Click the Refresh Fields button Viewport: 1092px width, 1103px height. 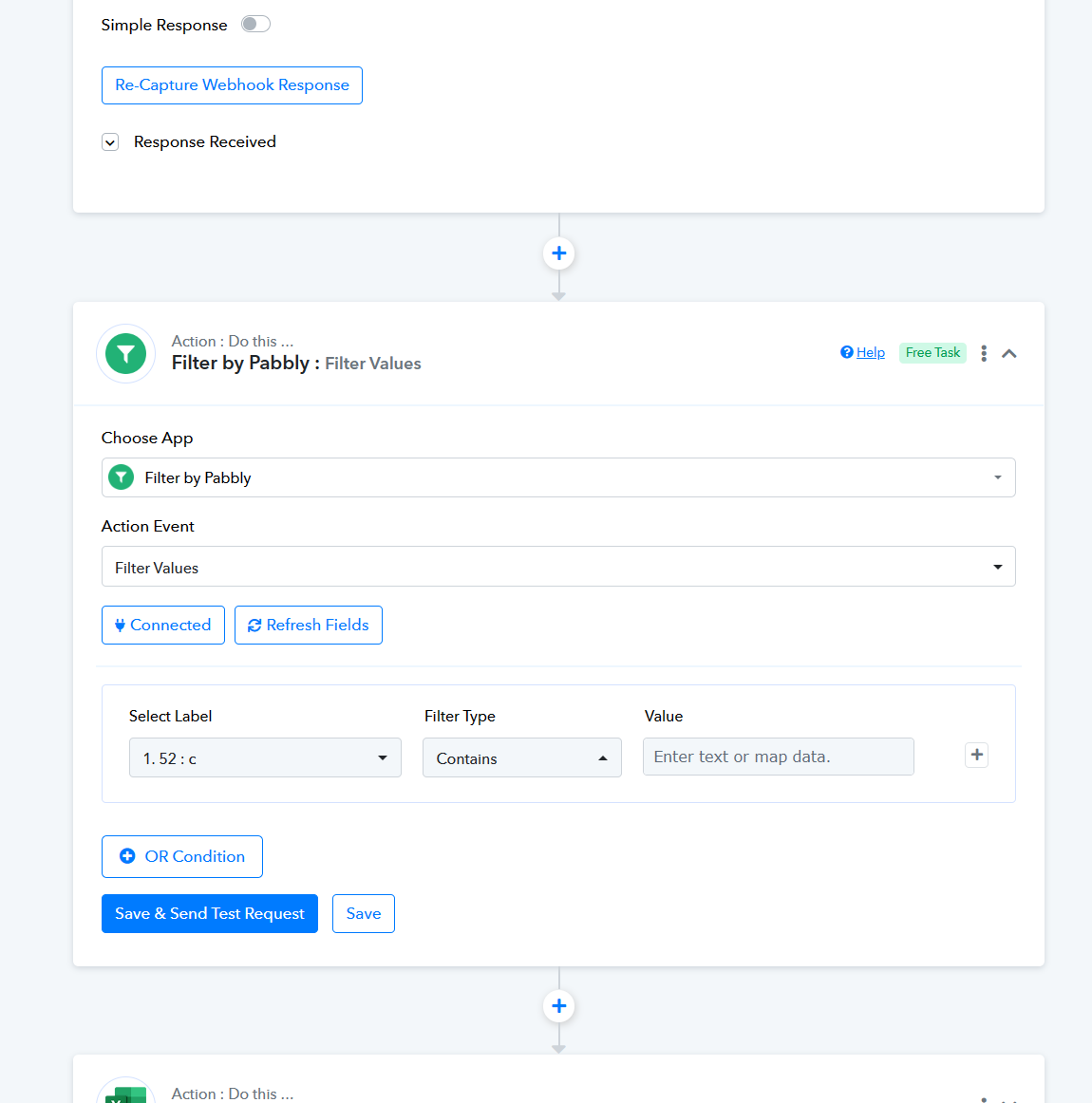click(x=309, y=625)
